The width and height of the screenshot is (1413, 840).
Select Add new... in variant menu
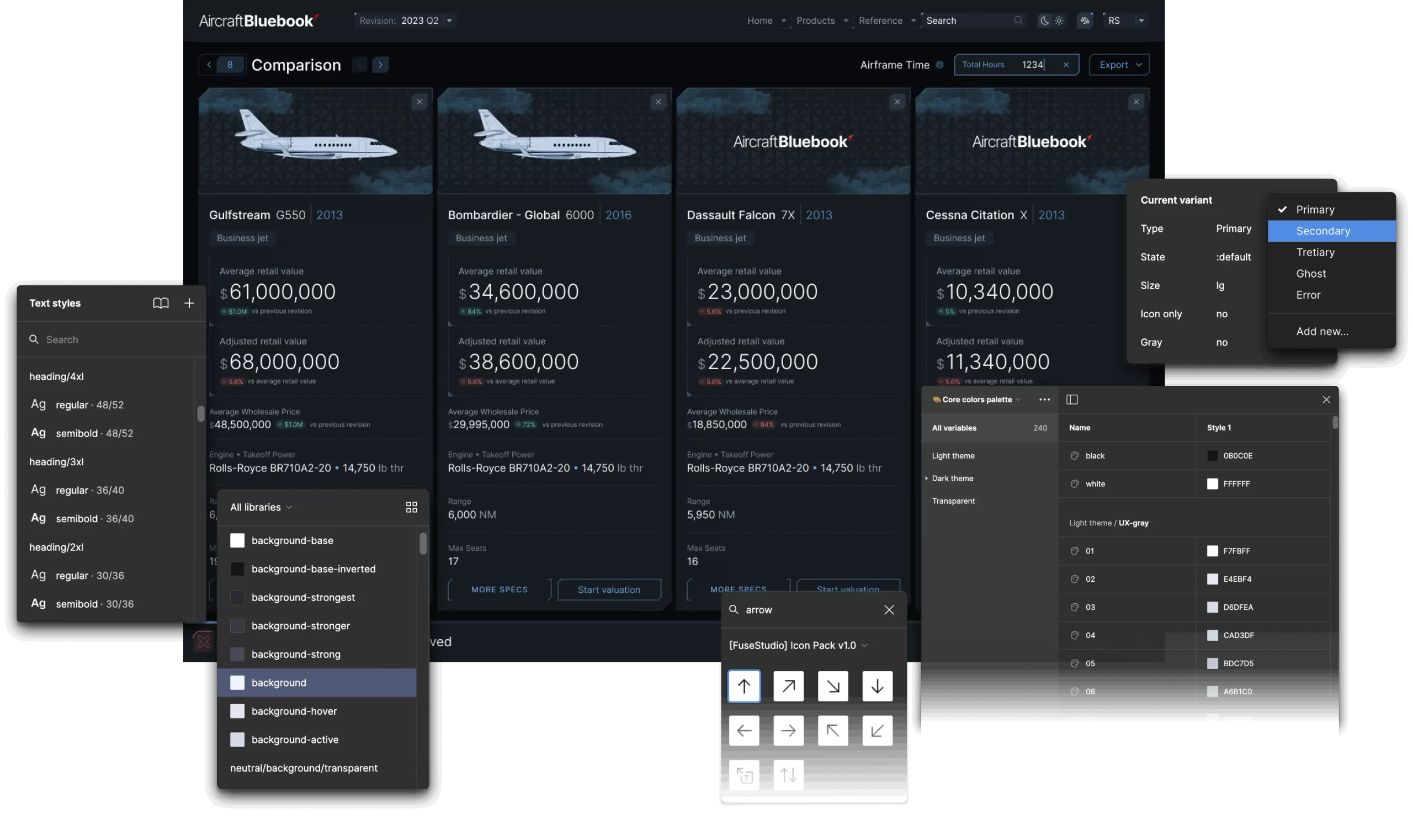coord(1331,332)
